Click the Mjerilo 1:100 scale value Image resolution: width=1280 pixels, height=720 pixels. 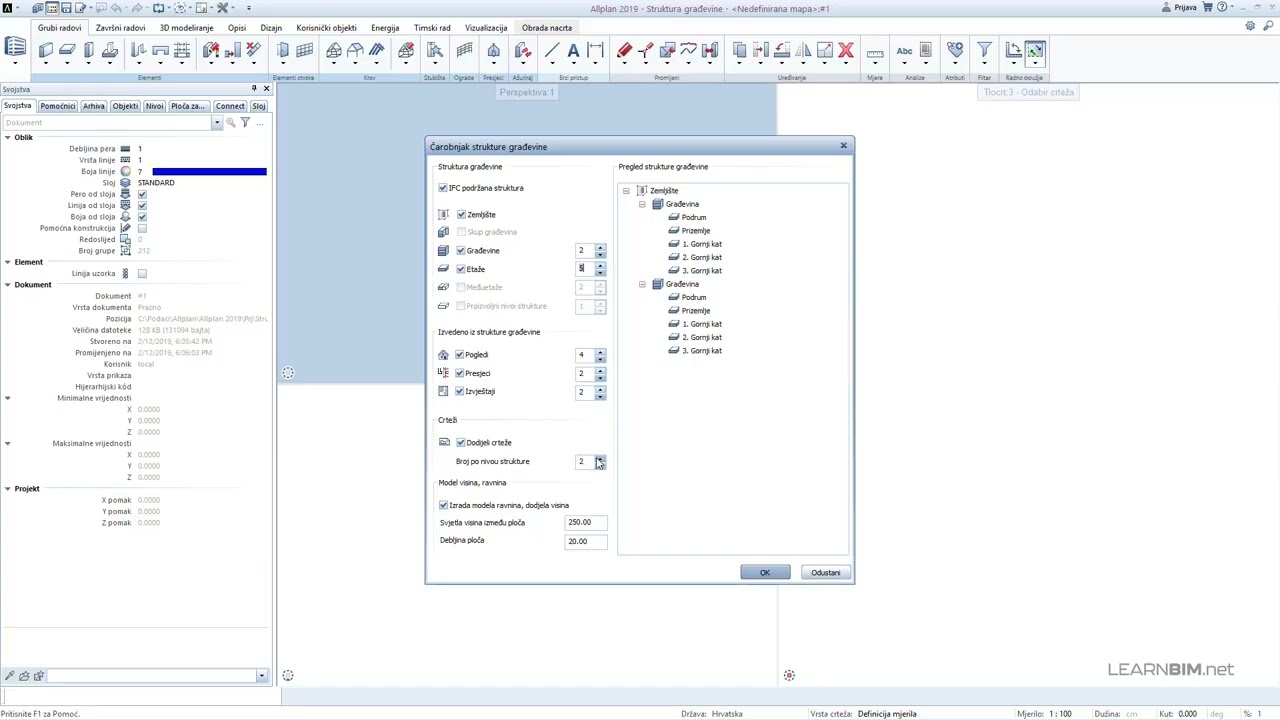pyautogui.click(x=1059, y=714)
